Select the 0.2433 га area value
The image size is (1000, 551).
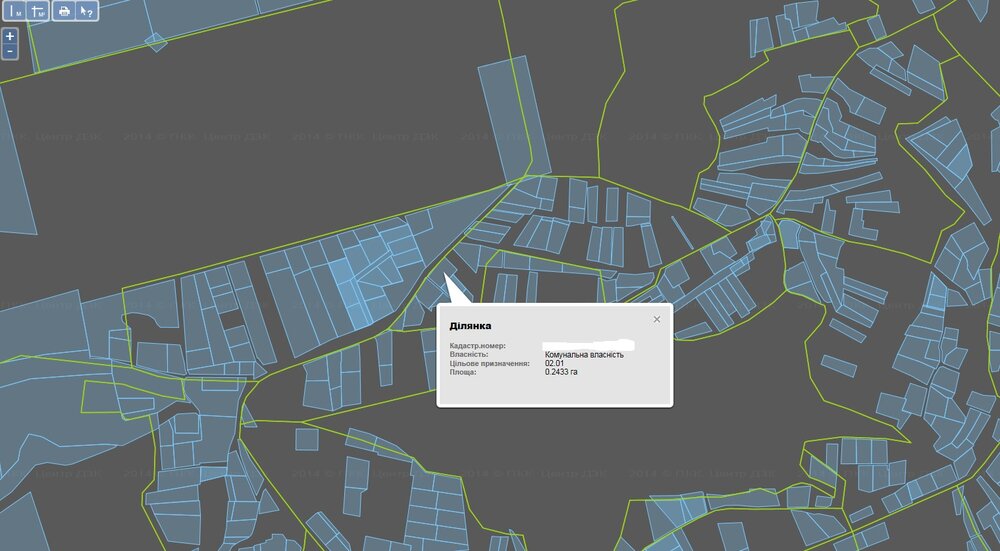(561, 372)
